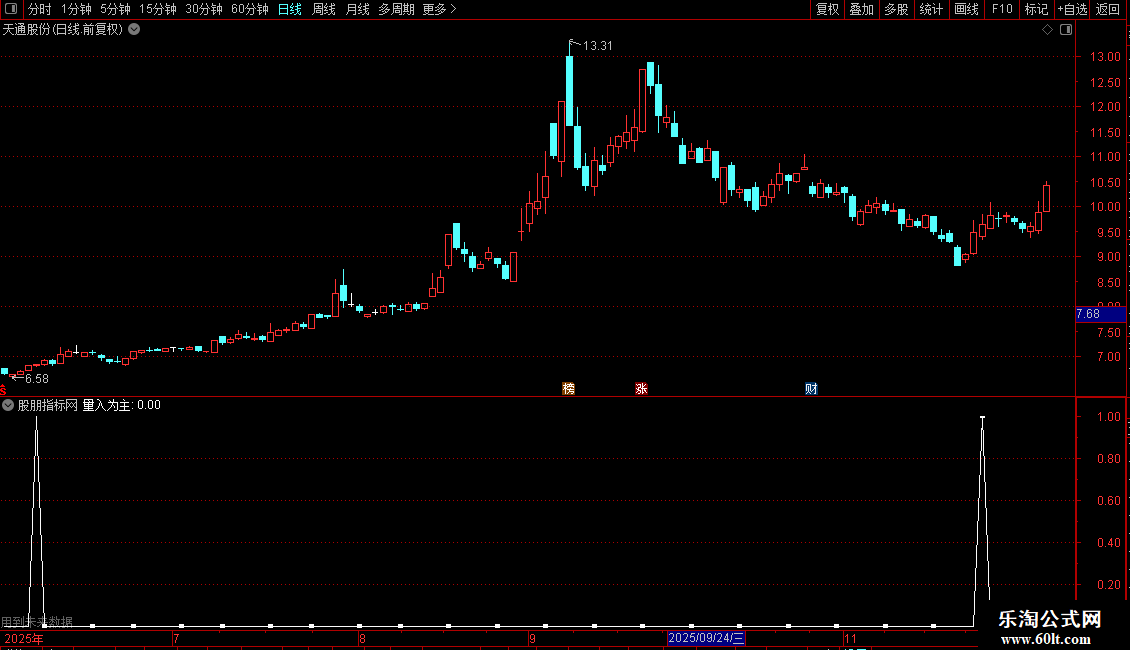Click the 标记 mark button

coord(1036,9)
